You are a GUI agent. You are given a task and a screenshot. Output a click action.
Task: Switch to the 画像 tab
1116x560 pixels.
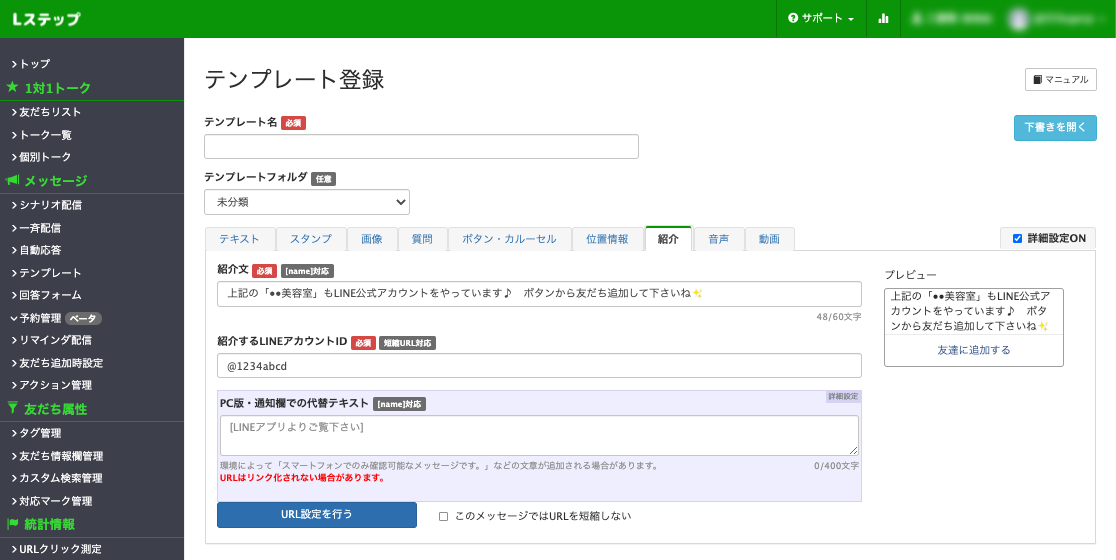[x=372, y=239]
